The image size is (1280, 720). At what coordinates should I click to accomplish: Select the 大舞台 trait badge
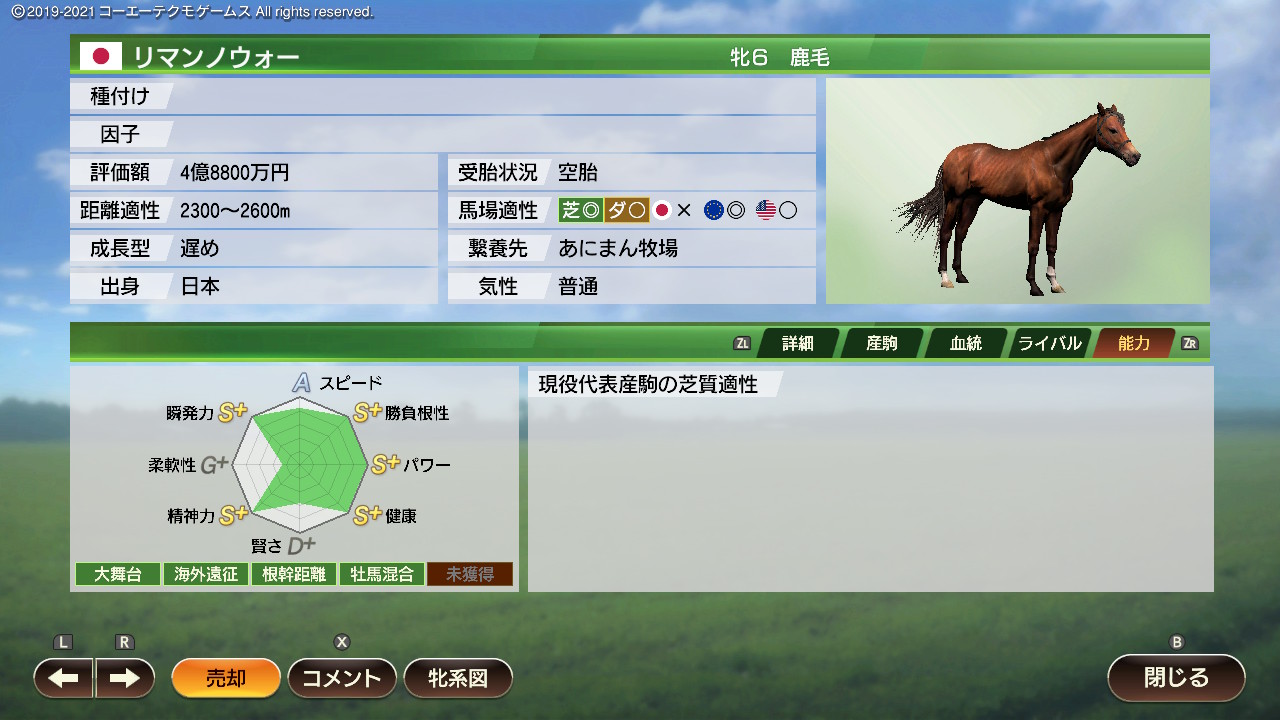coord(118,574)
